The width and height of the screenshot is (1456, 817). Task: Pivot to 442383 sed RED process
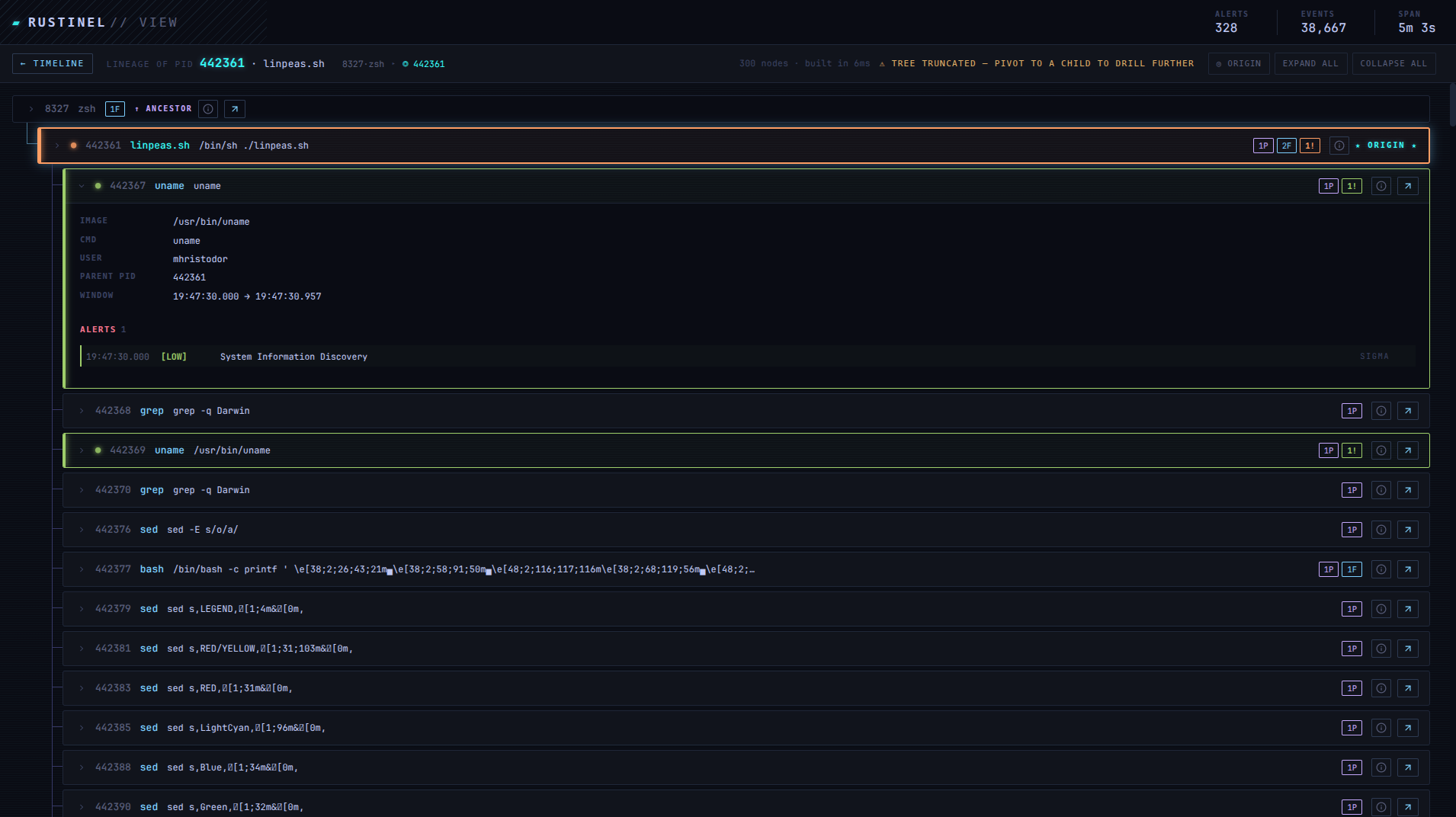click(x=1408, y=688)
